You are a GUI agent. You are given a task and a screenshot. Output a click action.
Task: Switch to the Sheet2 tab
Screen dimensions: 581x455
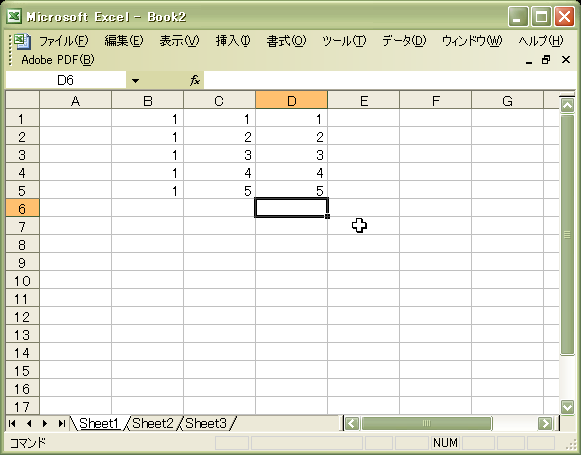153,423
